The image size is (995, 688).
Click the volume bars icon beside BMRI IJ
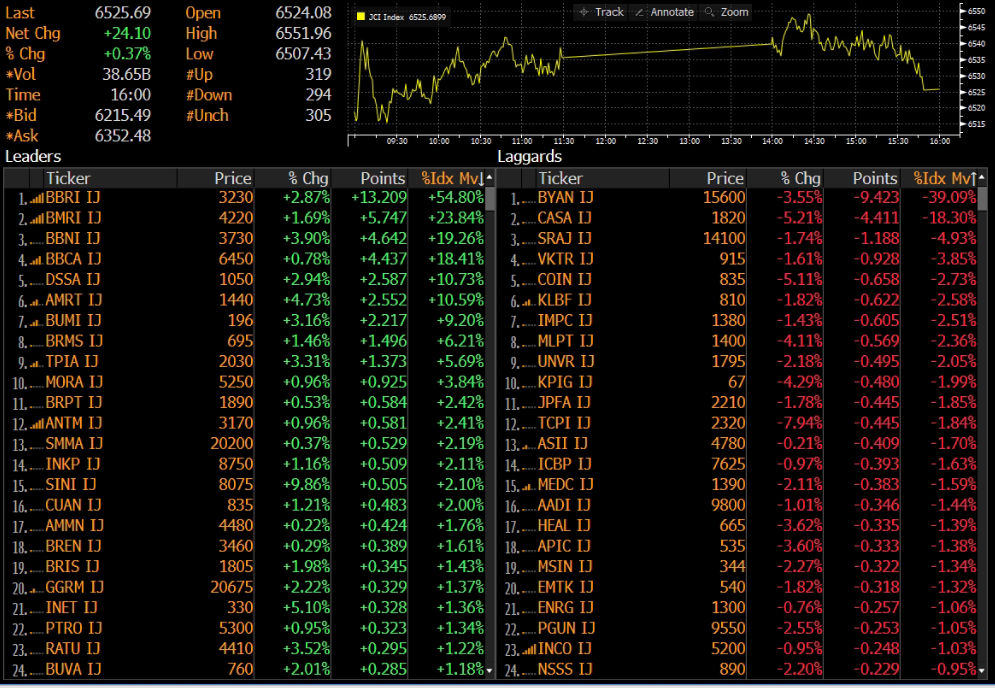pyautogui.click(x=37, y=219)
